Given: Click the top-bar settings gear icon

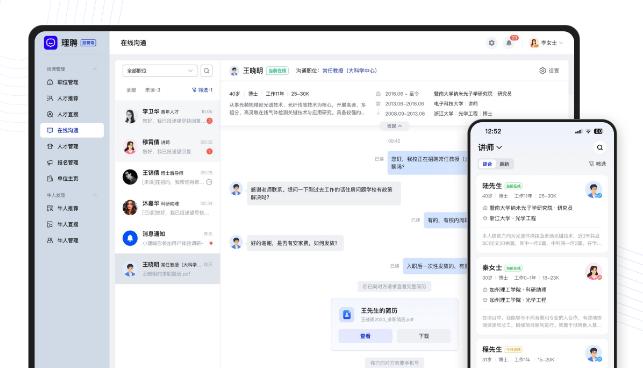Looking at the screenshot, I should pyautogui.click(x=491, y=43).
